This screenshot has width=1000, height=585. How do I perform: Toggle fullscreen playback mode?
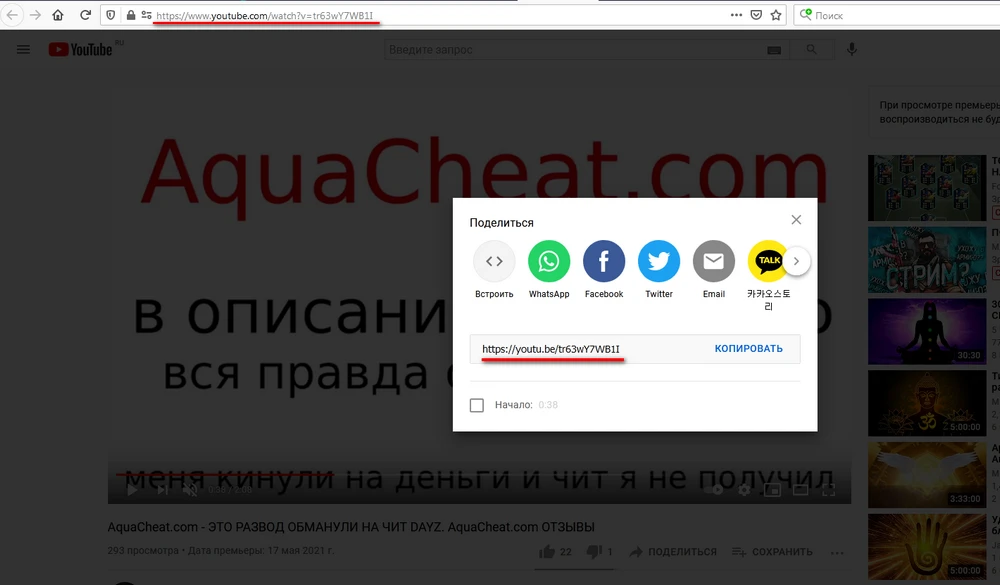tap(828, 489)
